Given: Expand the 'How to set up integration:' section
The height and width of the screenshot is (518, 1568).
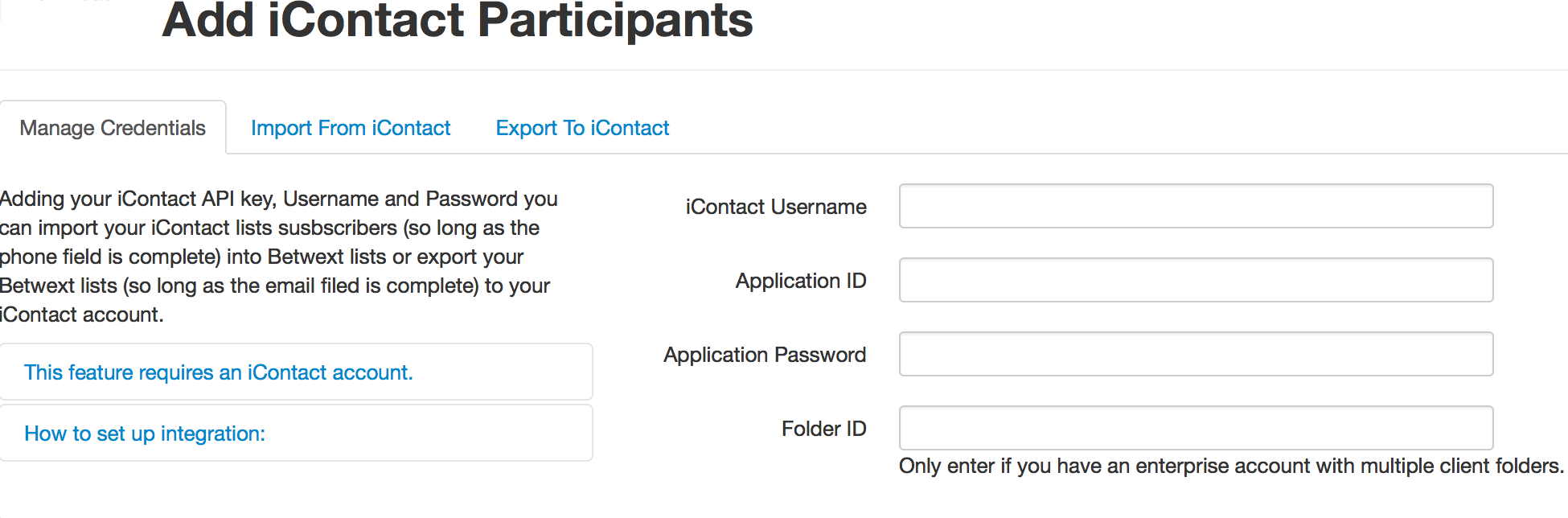Looking at the screenshot, I should (145, 434).
